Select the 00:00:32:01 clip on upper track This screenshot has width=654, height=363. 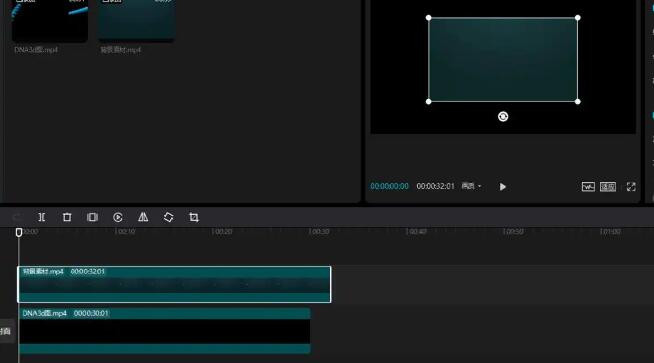[x=174, y=284]
